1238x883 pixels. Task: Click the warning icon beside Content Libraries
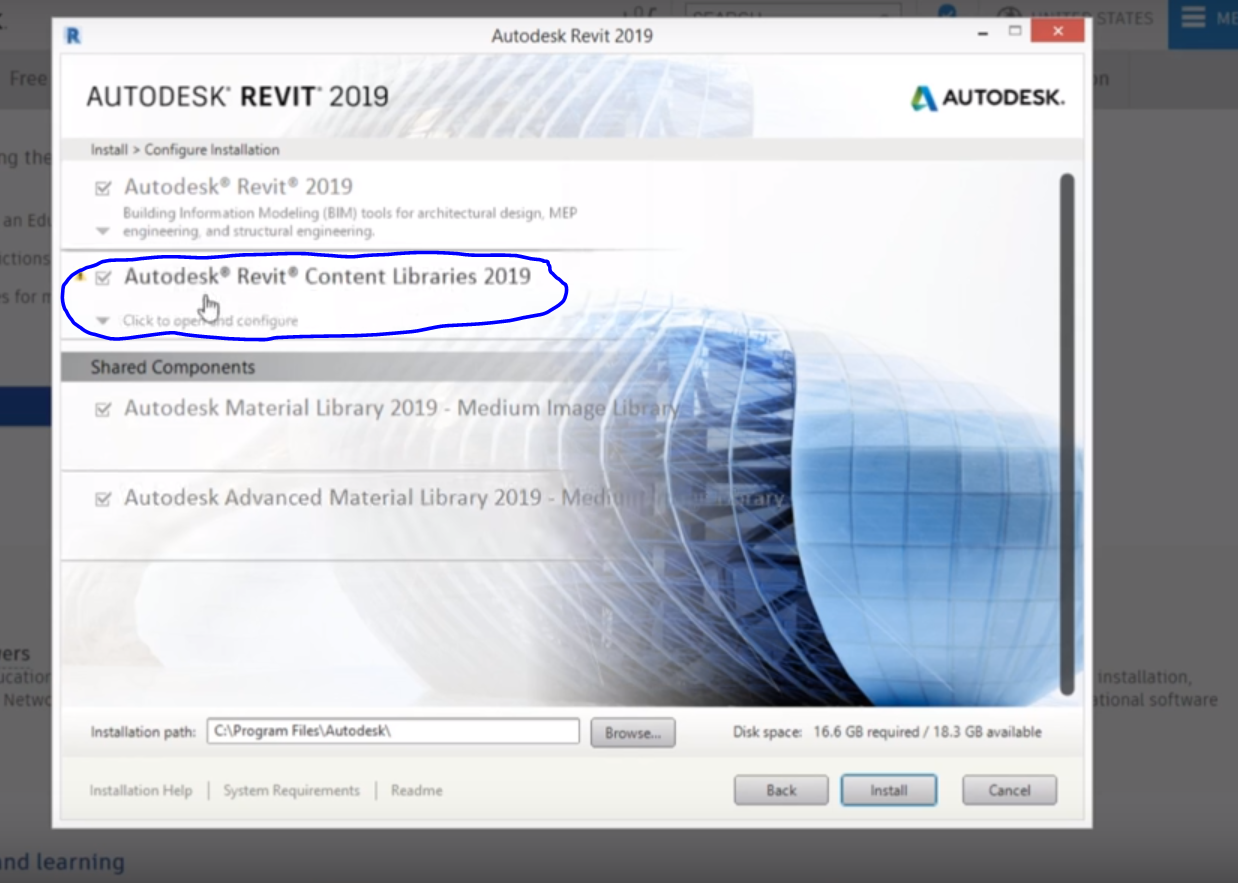(x=81, y=275)
